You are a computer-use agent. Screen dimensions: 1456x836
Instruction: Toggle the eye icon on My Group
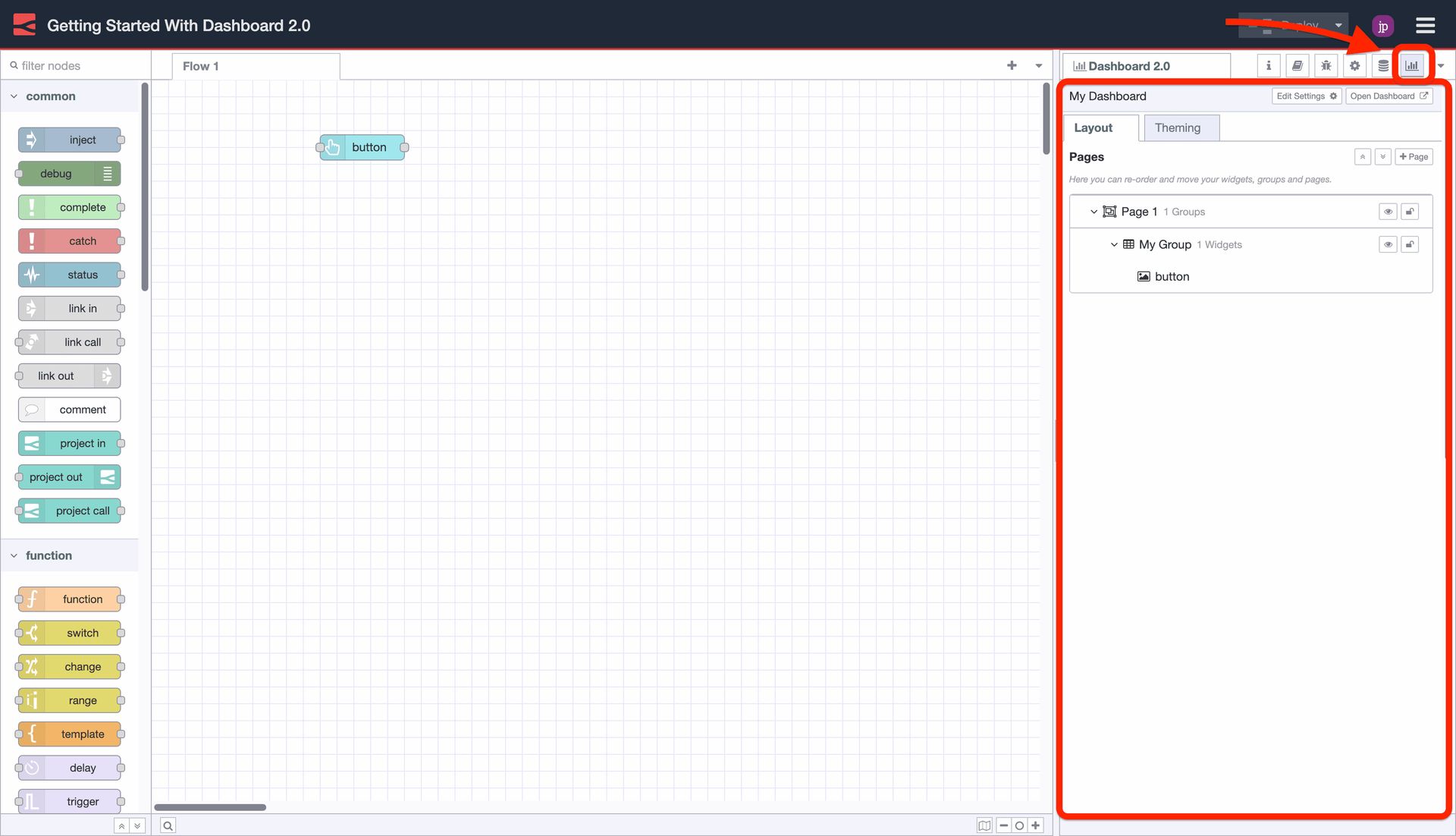click(x=1388, y=244)
